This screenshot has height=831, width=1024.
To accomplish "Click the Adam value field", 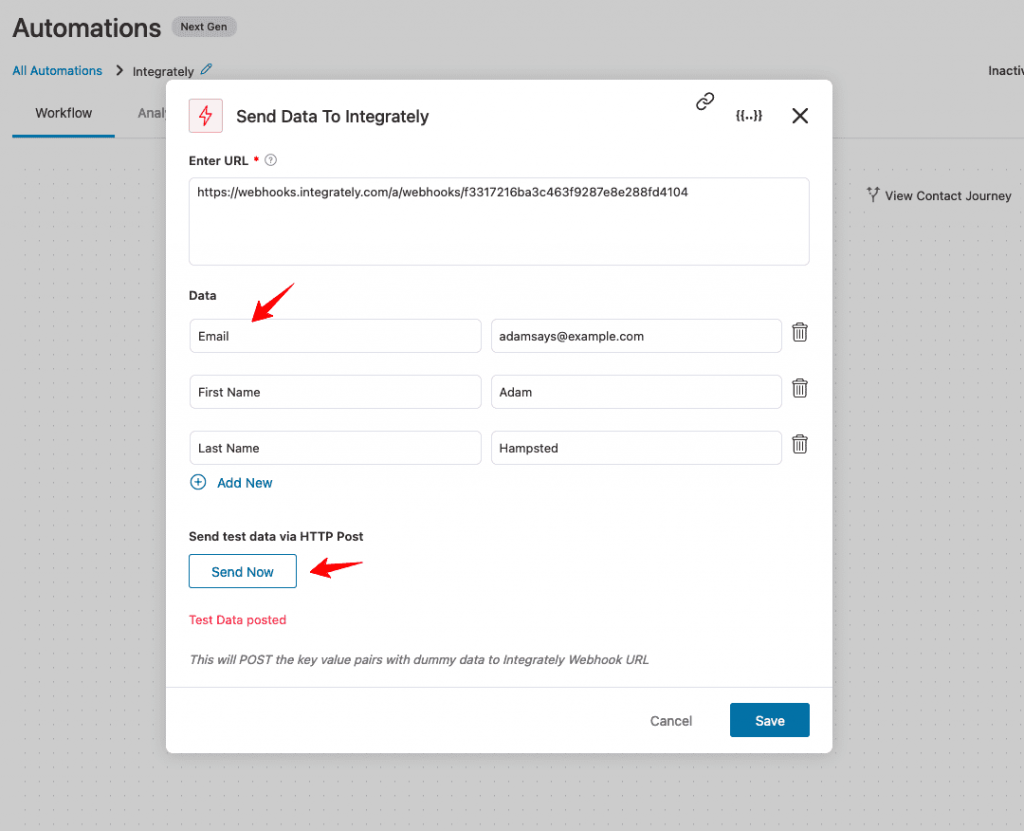I will [636, 392].
